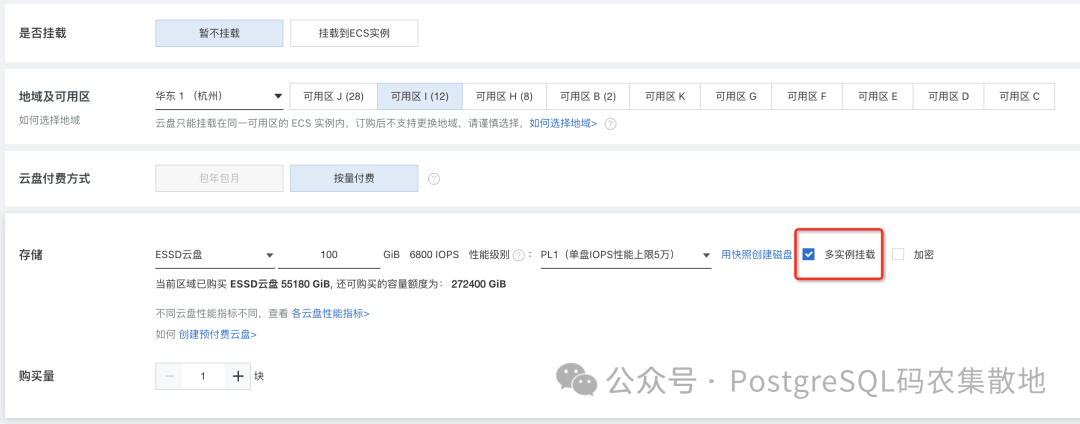Toggle the 多实例挂载 checkbox
This screenshot has height=424, width=1080.
tap(809, 255)
